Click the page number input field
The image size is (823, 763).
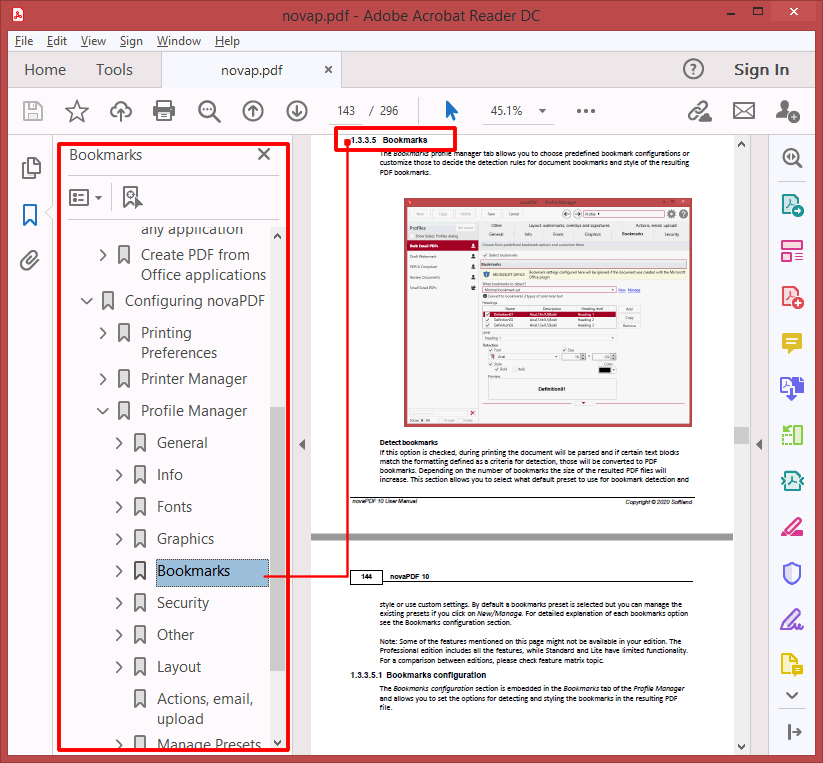click(x=347, y=111)
